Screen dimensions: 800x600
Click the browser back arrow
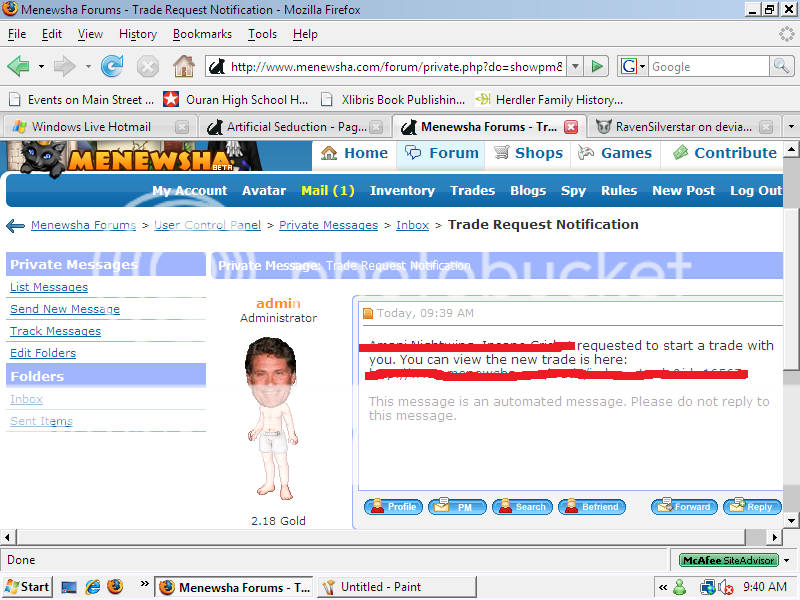coord(18,67)
